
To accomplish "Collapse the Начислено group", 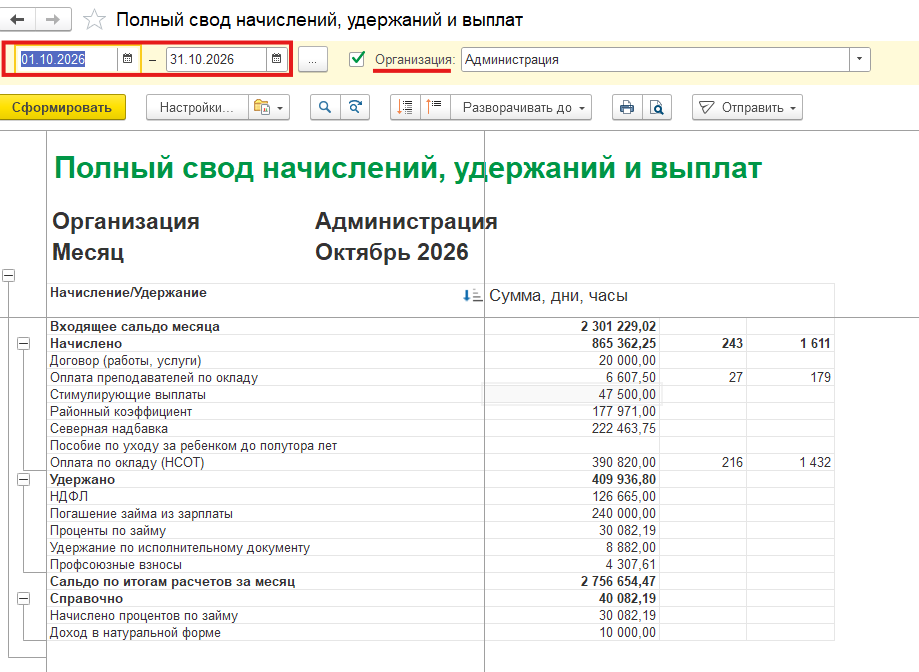I will pyautogui.click(x=23, y=344).
